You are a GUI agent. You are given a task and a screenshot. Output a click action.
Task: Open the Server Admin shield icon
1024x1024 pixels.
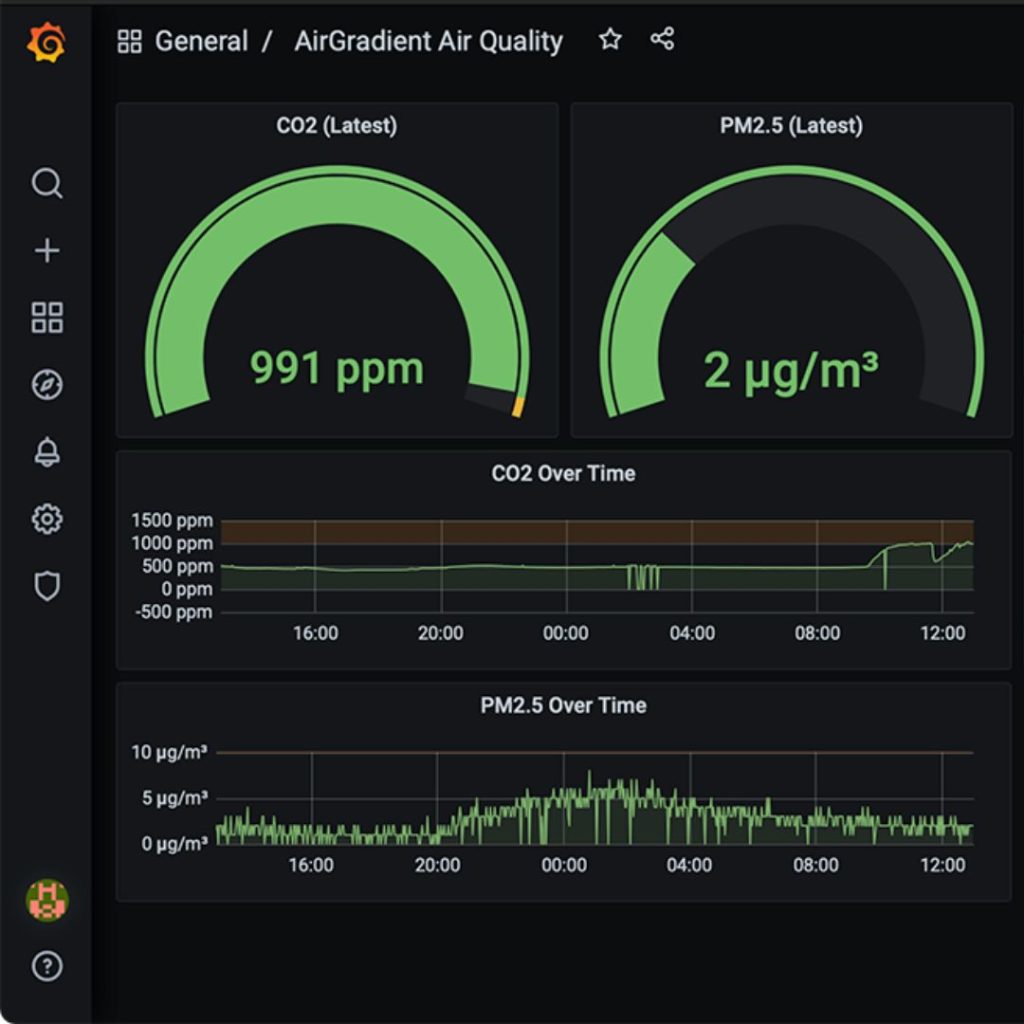47,586
